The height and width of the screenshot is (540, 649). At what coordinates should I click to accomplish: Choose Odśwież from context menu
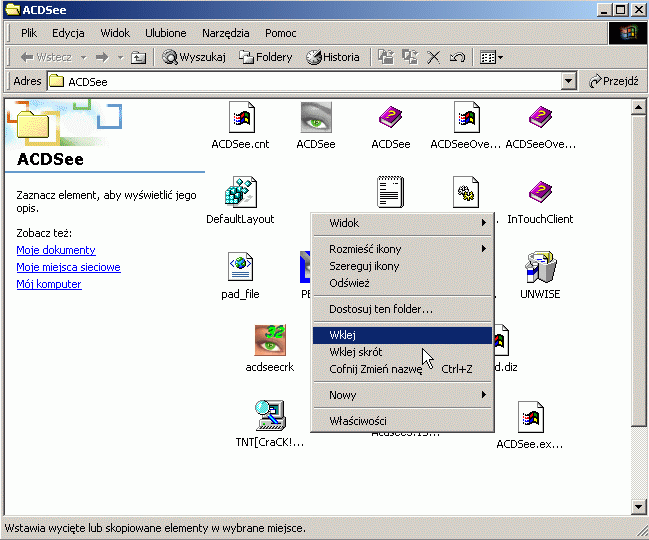(x=403, y=283)
